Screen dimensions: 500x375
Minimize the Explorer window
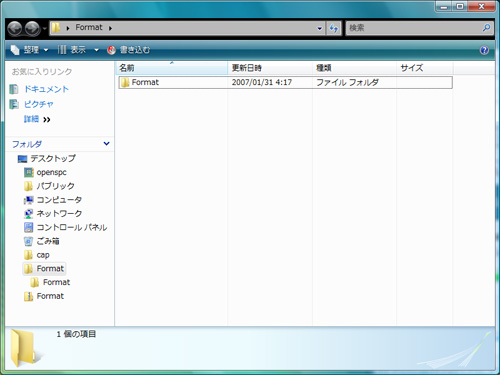click(444, 6)
